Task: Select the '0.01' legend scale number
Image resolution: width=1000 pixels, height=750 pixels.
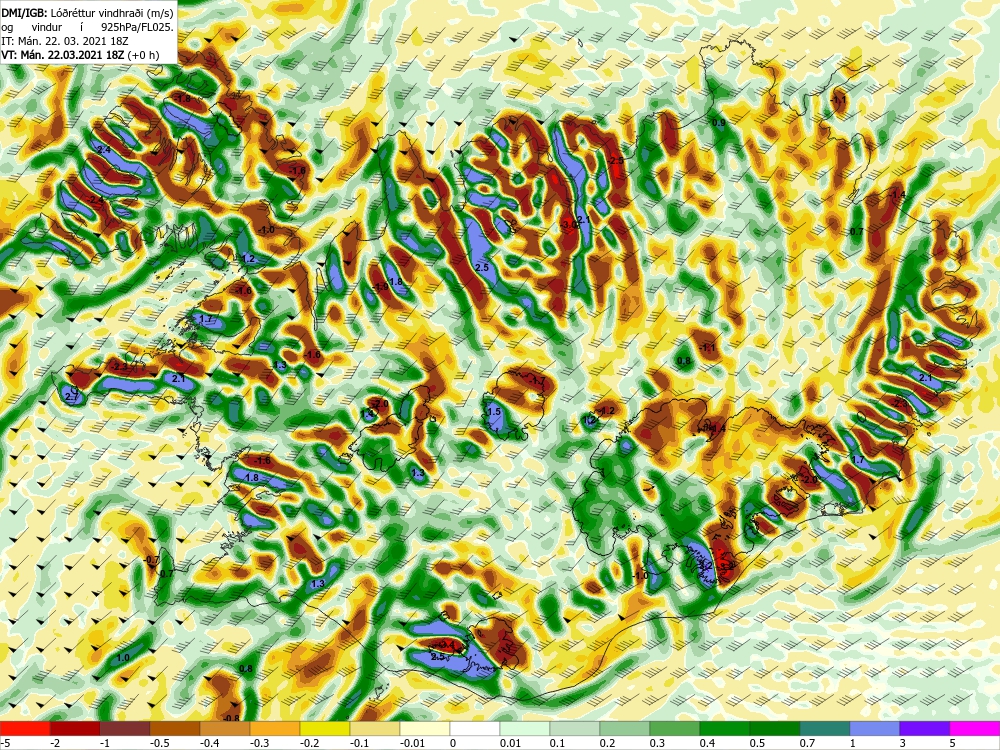Action: coord(510,743)
